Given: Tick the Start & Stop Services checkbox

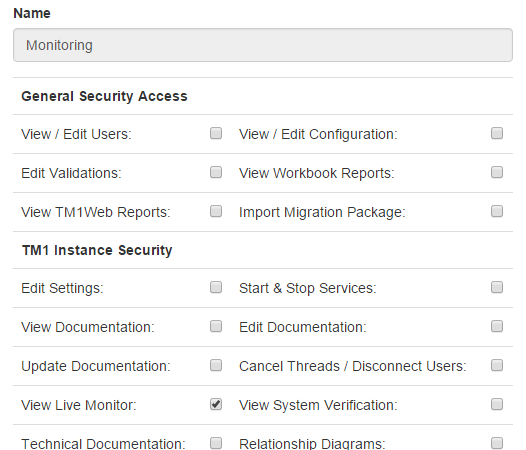Looking at the screenshot, I should click(497, 287).
